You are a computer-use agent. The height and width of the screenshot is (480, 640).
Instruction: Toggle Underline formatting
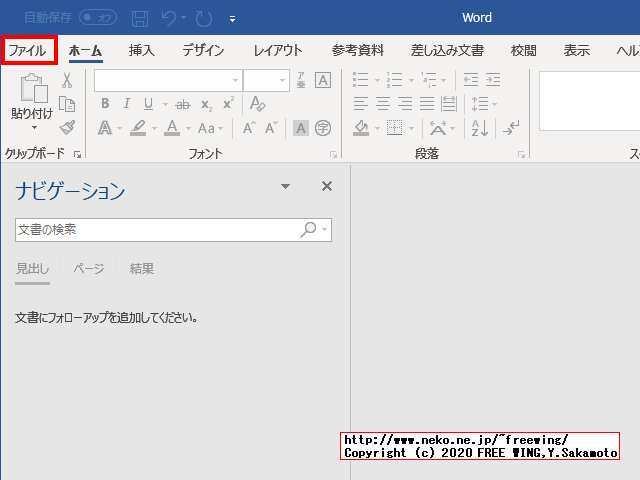[149, 104]
